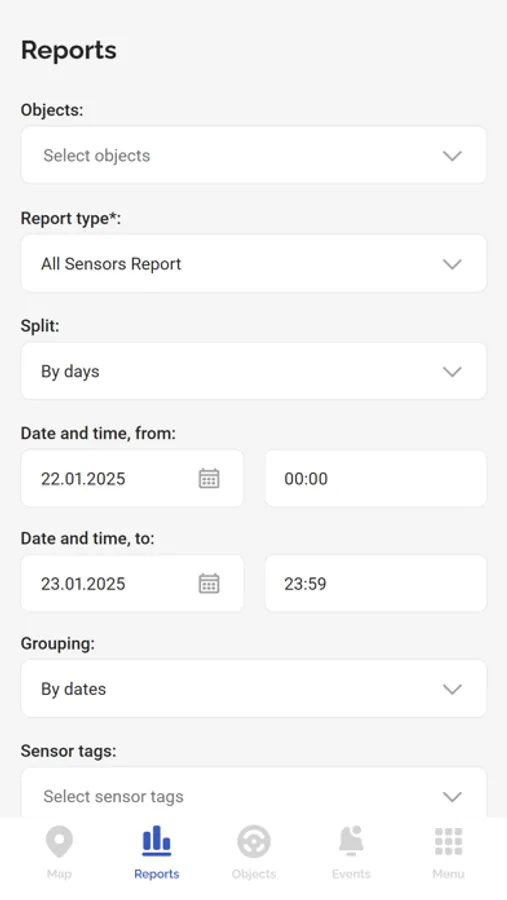Click the Split: label
This screenshot has height=900, width=507.
click(40, 326)
